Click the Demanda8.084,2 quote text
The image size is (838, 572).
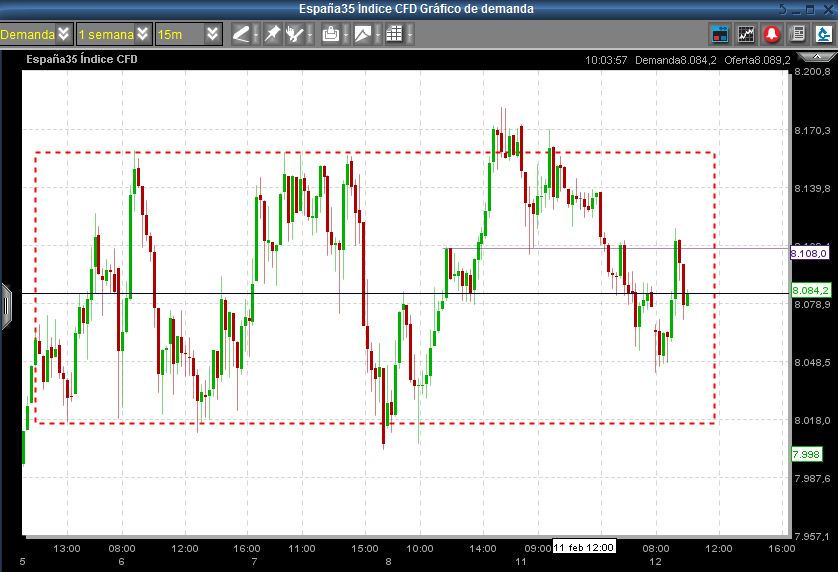pyautogui.click(x=676, y=60)
